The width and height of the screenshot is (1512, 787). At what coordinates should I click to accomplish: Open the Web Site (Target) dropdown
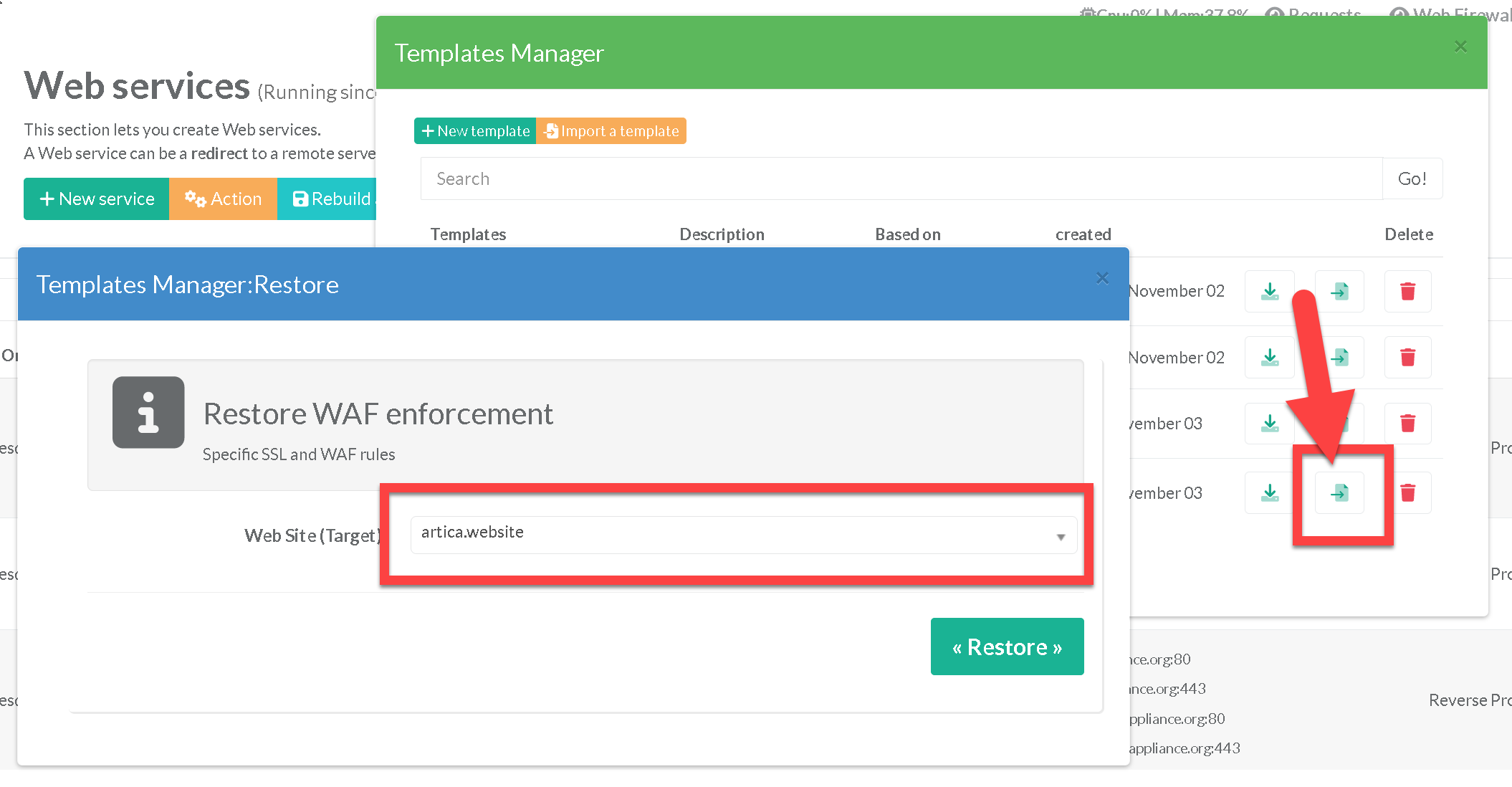742,534
